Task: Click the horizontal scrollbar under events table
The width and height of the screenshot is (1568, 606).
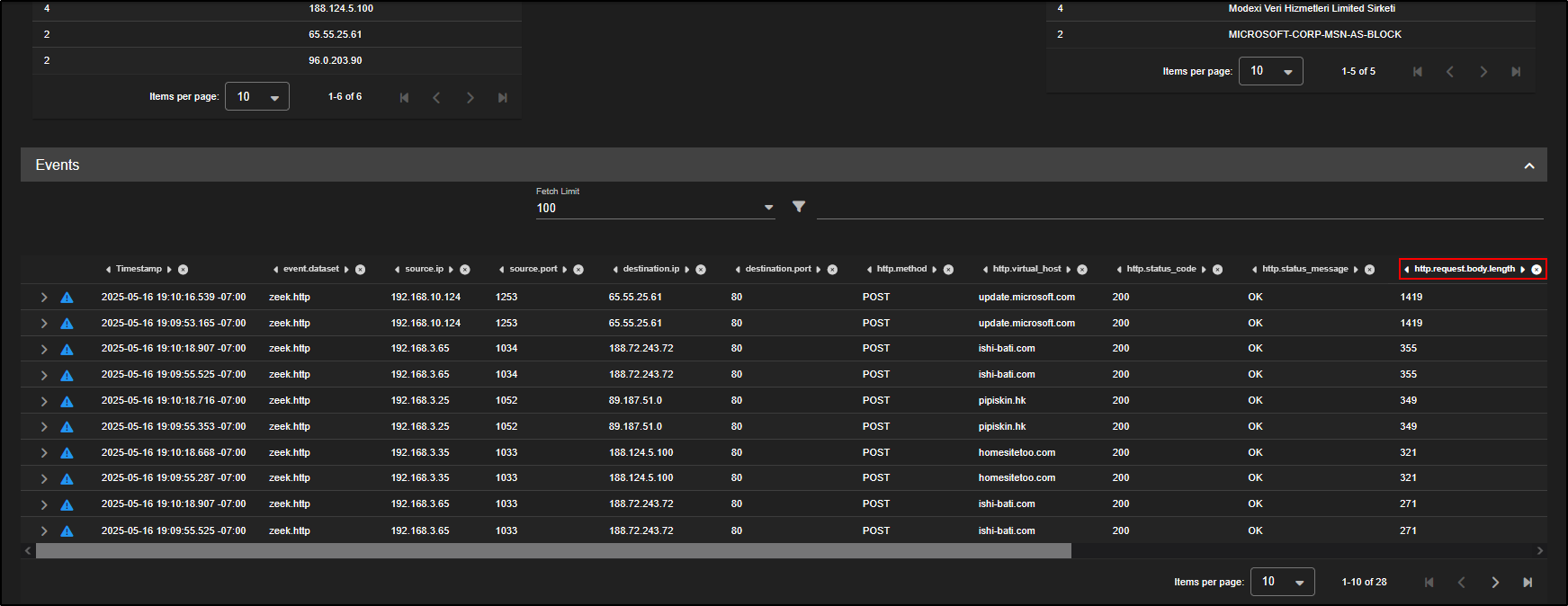Action: (x=553, y=550)
